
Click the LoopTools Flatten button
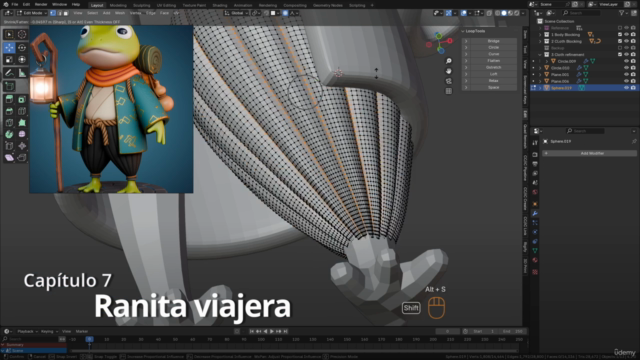point(493,61)
